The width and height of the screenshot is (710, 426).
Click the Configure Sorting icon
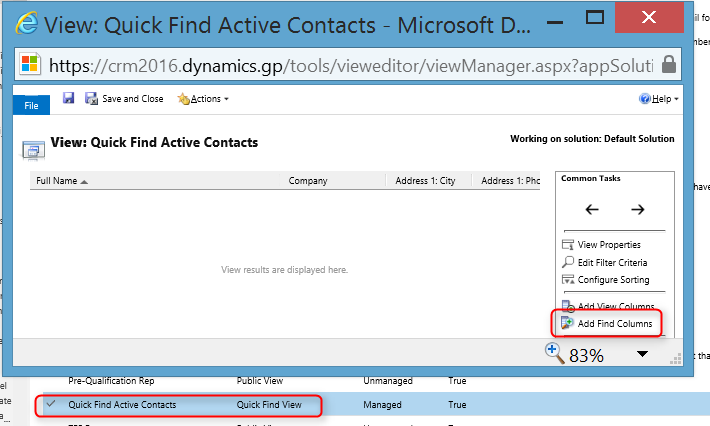(568, 279)
